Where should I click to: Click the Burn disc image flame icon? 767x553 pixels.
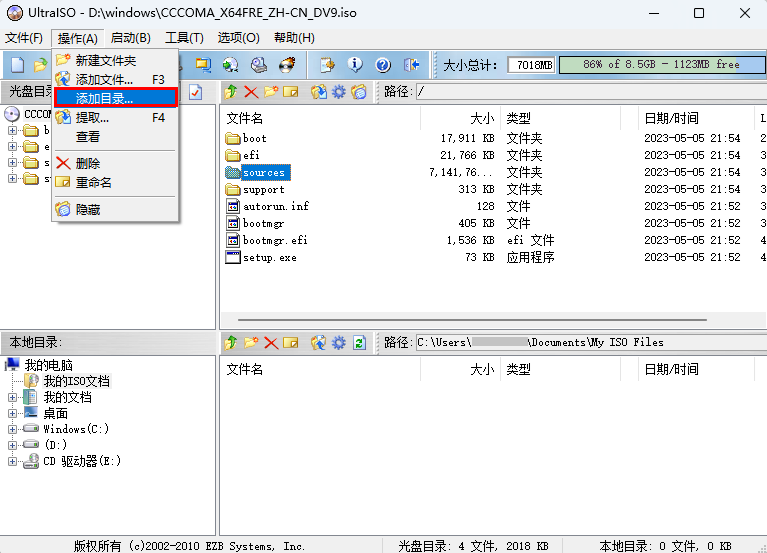287,65
